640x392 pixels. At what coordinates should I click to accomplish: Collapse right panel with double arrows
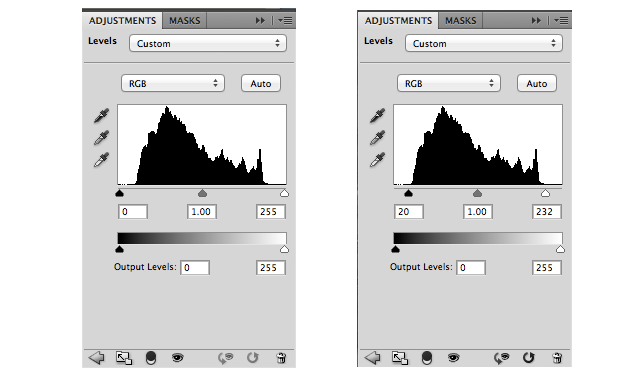536,20
